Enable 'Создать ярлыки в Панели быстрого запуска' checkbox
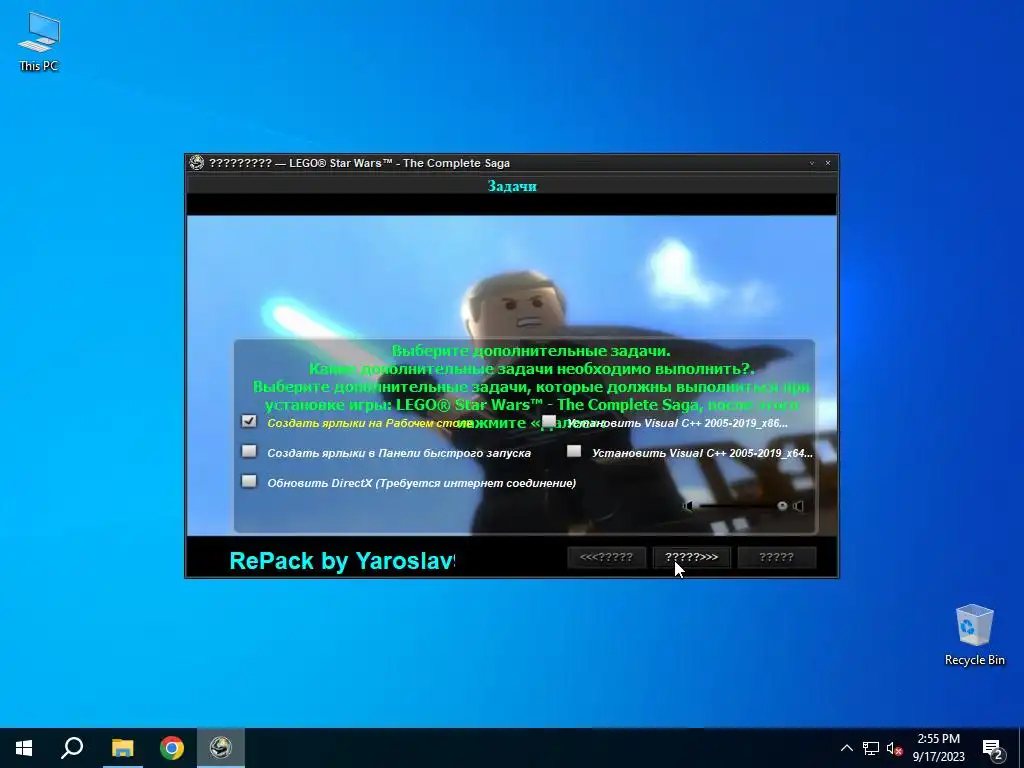 pos(249,451)
